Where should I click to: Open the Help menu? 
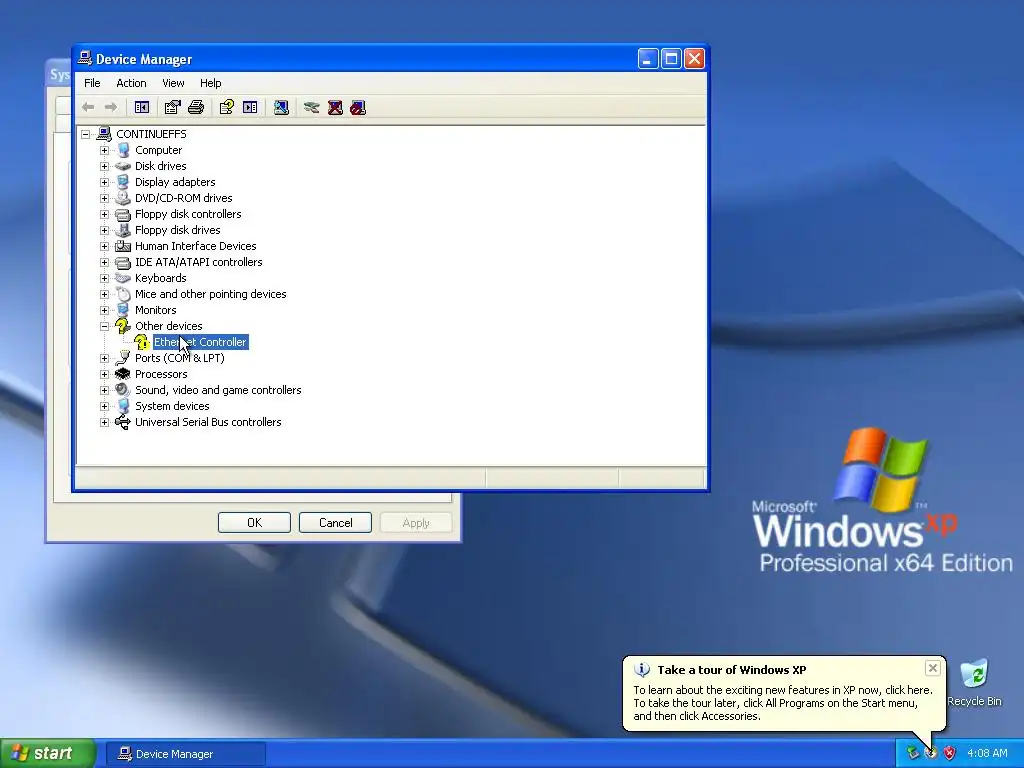click(x=210, y=83)
